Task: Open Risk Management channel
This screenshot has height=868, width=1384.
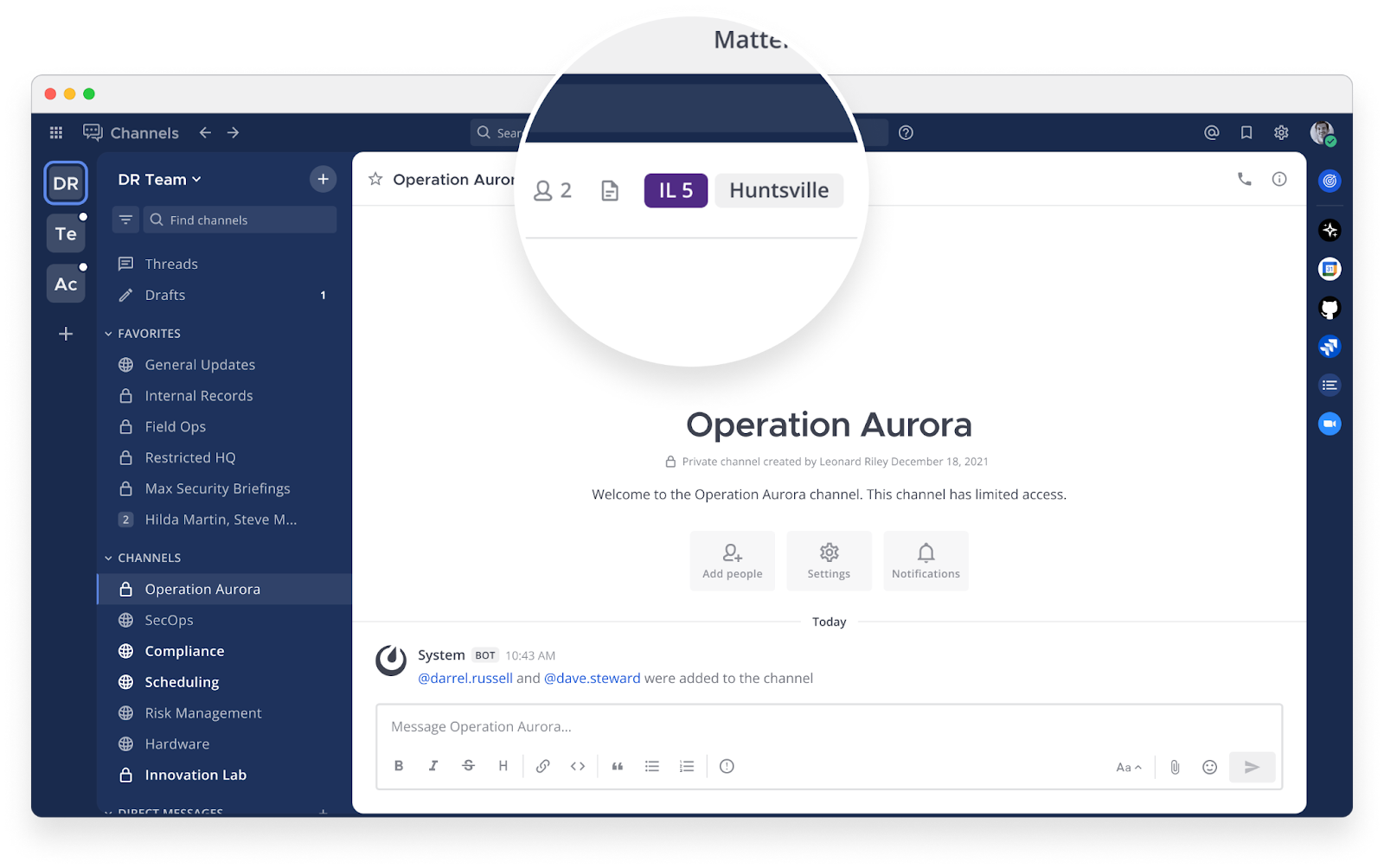Action: (225, 713)
